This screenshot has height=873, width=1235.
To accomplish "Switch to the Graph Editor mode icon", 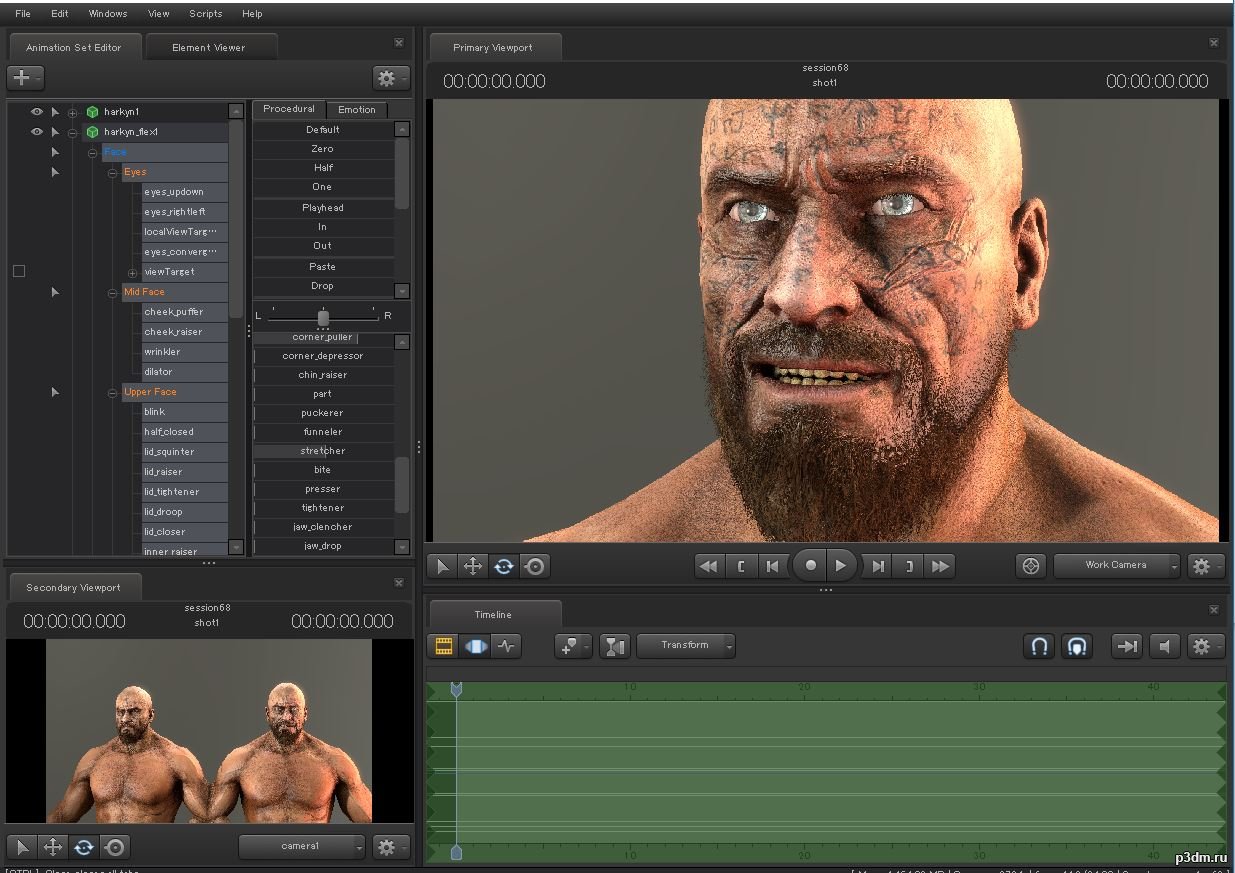I will (506, 646).
